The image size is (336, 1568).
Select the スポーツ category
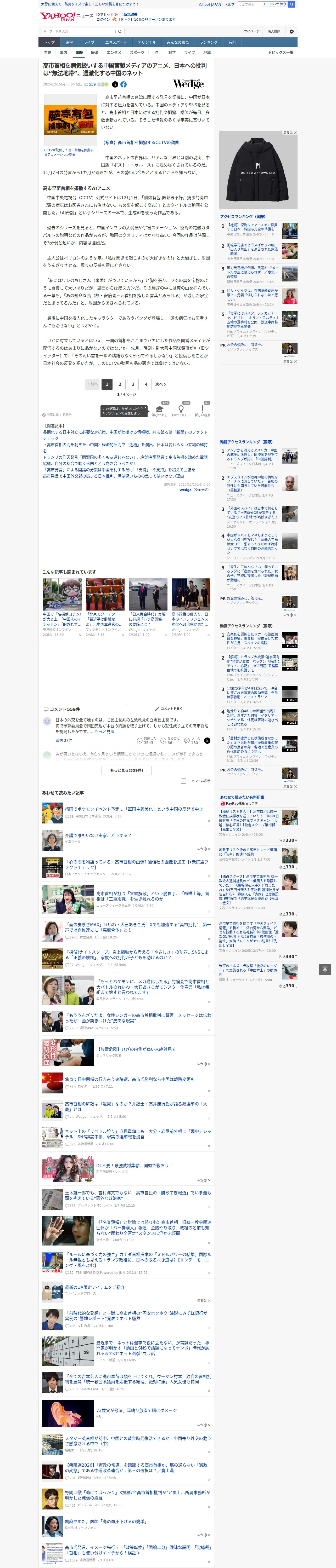[x=137, y=52]
